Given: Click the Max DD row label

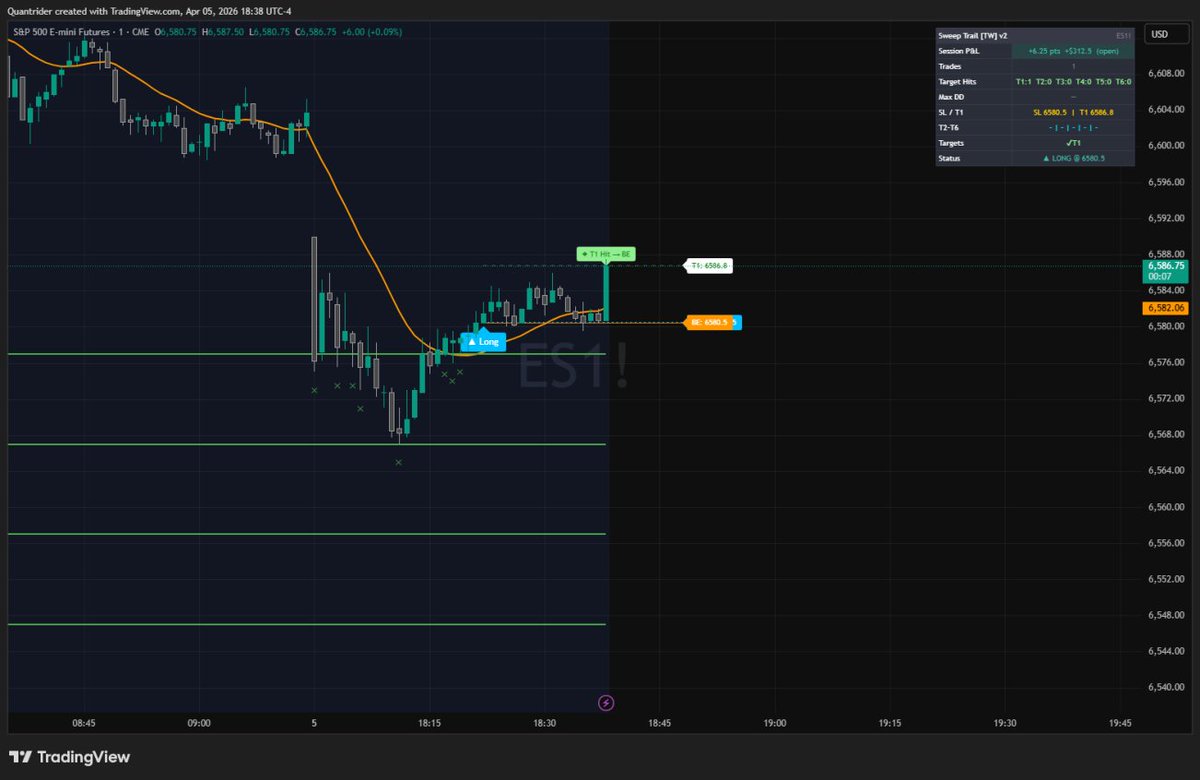Looking at the screenshot, I should click(951, 97).
